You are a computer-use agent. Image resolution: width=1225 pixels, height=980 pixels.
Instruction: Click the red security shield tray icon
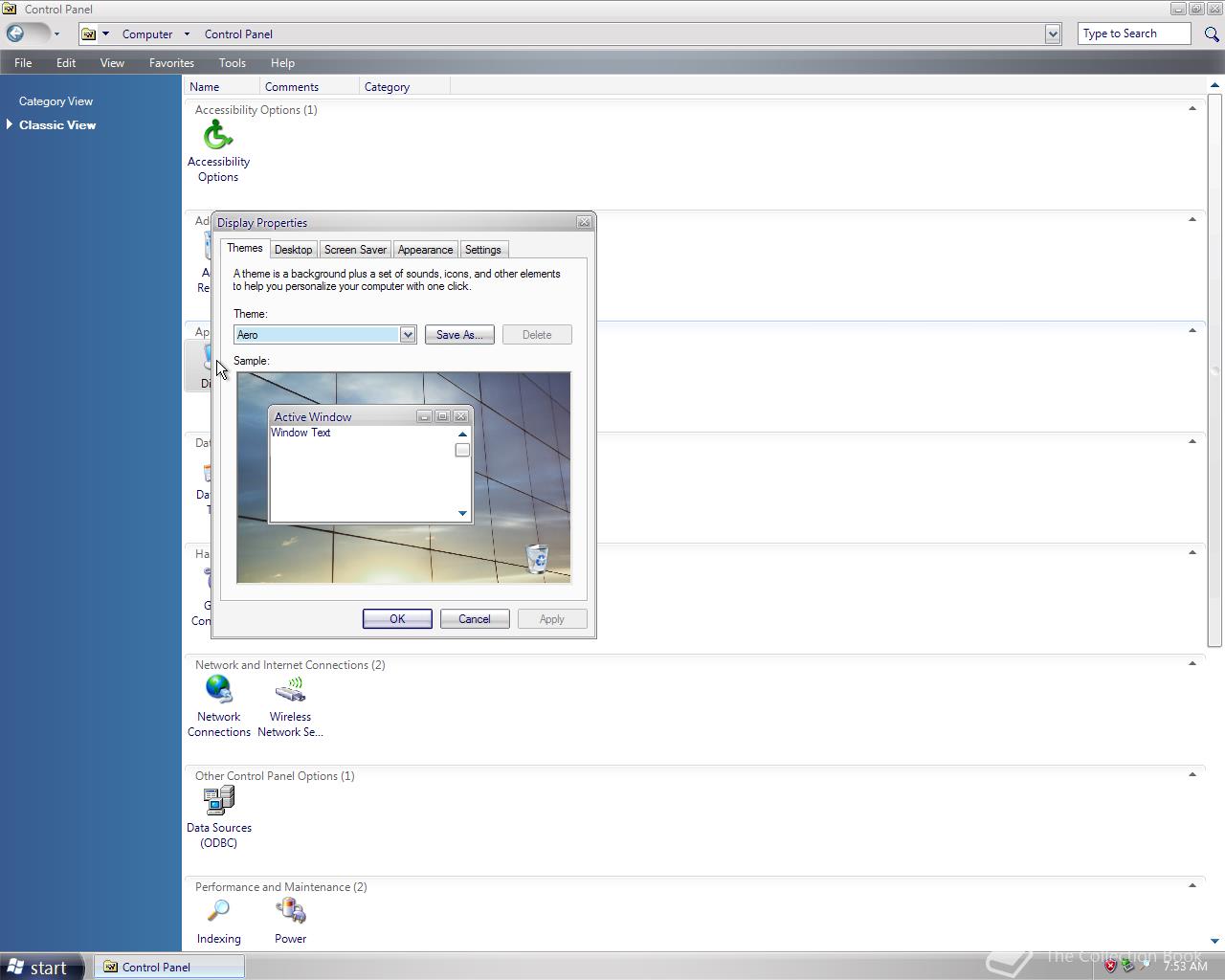1110,967
